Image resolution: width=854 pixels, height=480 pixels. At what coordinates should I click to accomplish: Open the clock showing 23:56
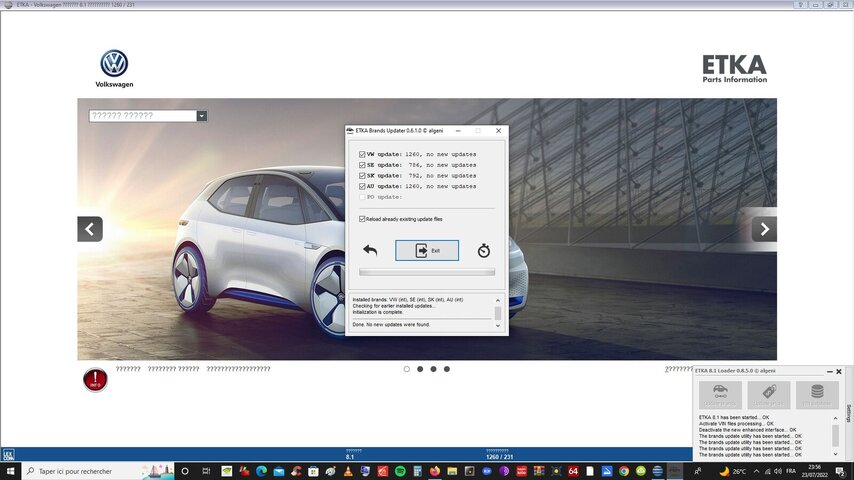[x=815, y=471]
